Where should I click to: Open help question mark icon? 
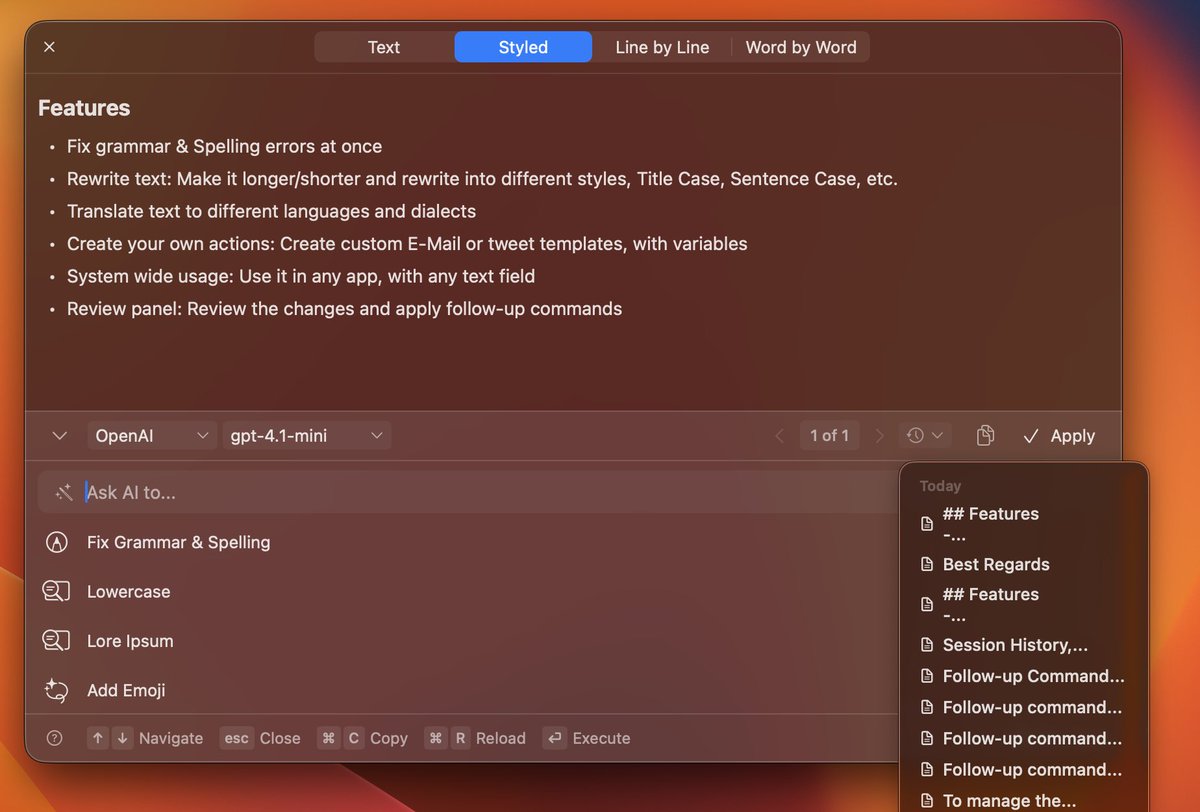(55, 738)
